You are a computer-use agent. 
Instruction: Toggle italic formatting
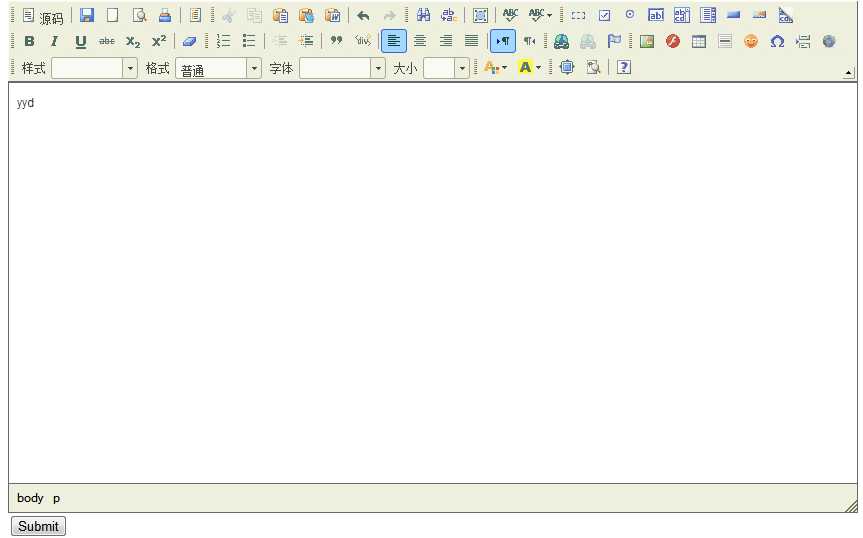coord(54,41)
